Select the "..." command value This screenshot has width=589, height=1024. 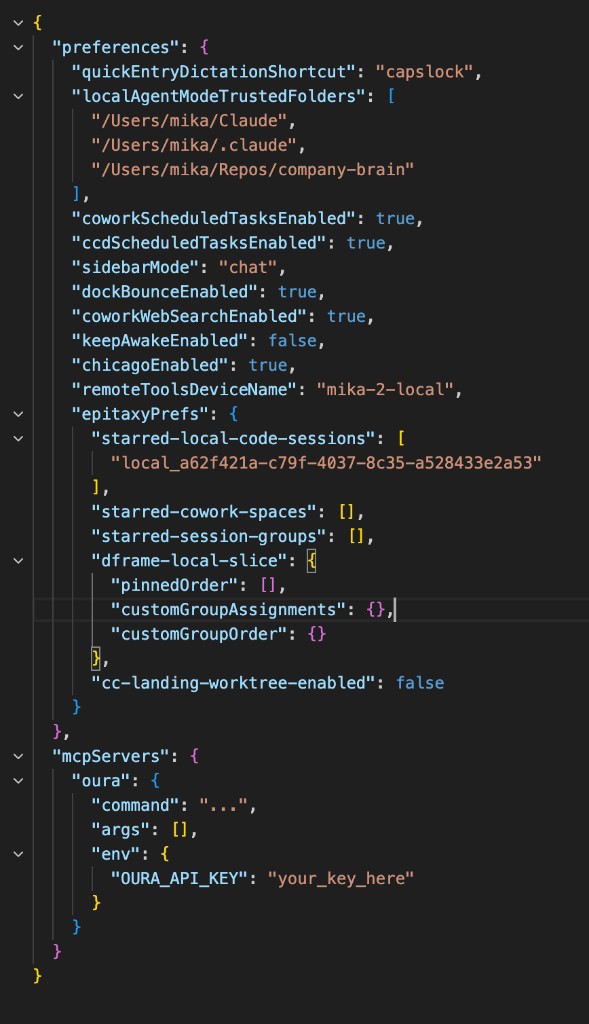(x=223, y=805)
